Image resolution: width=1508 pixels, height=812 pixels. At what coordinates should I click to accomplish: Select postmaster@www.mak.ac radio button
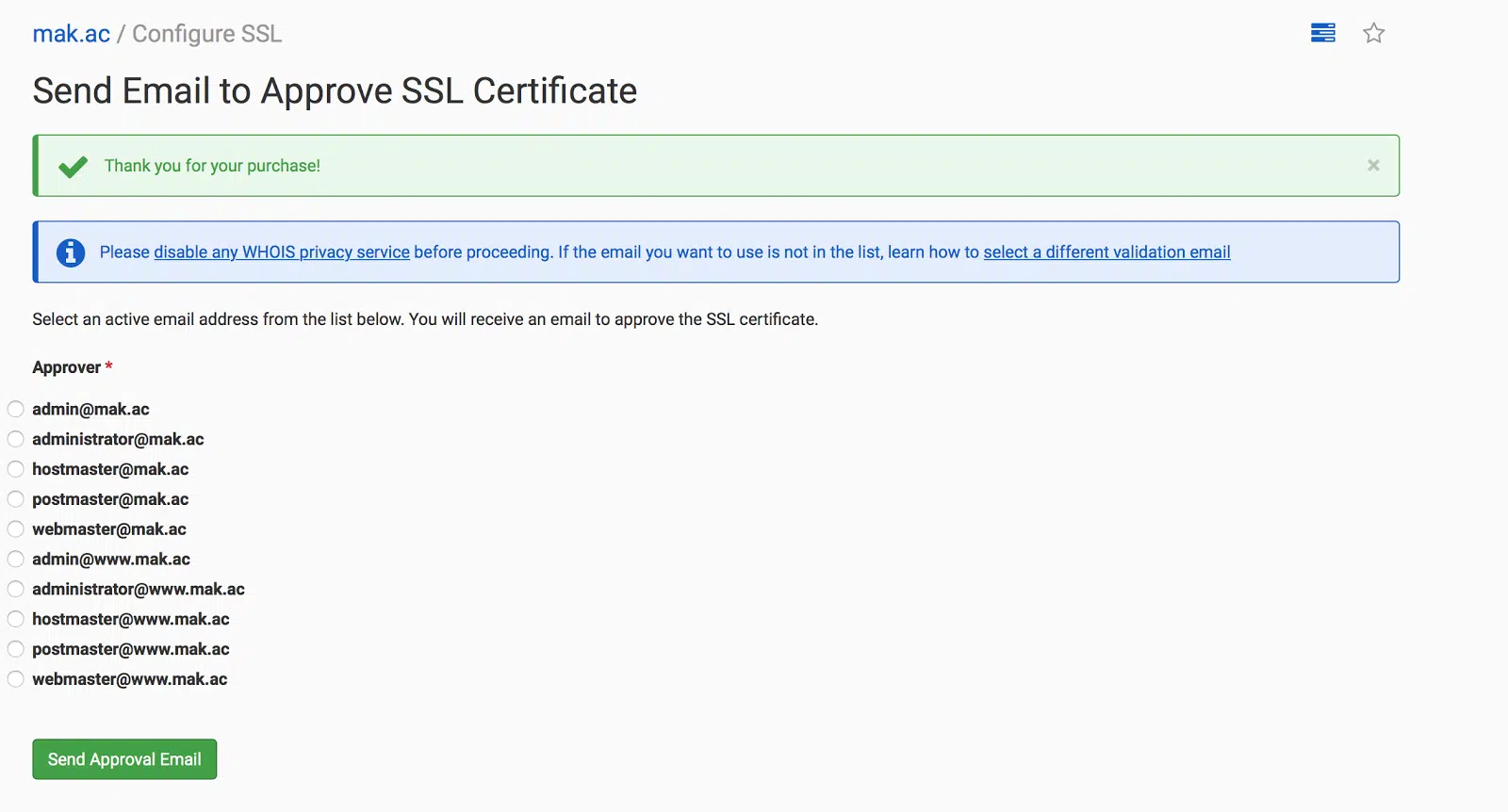tap(16, 649)
